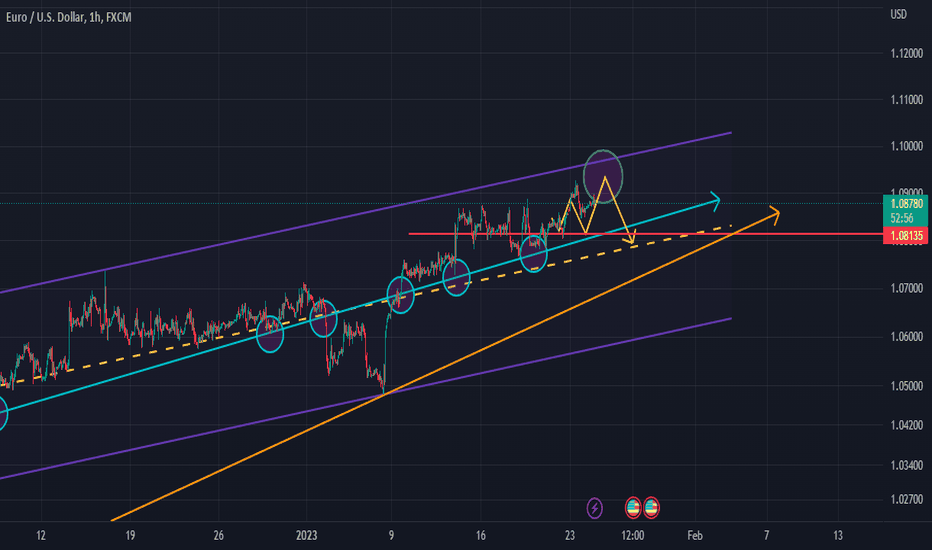The width and height of the screenshot is (932, 550).
Task: Click the 1.06000 price axis label
Action: tap(906, 337)
